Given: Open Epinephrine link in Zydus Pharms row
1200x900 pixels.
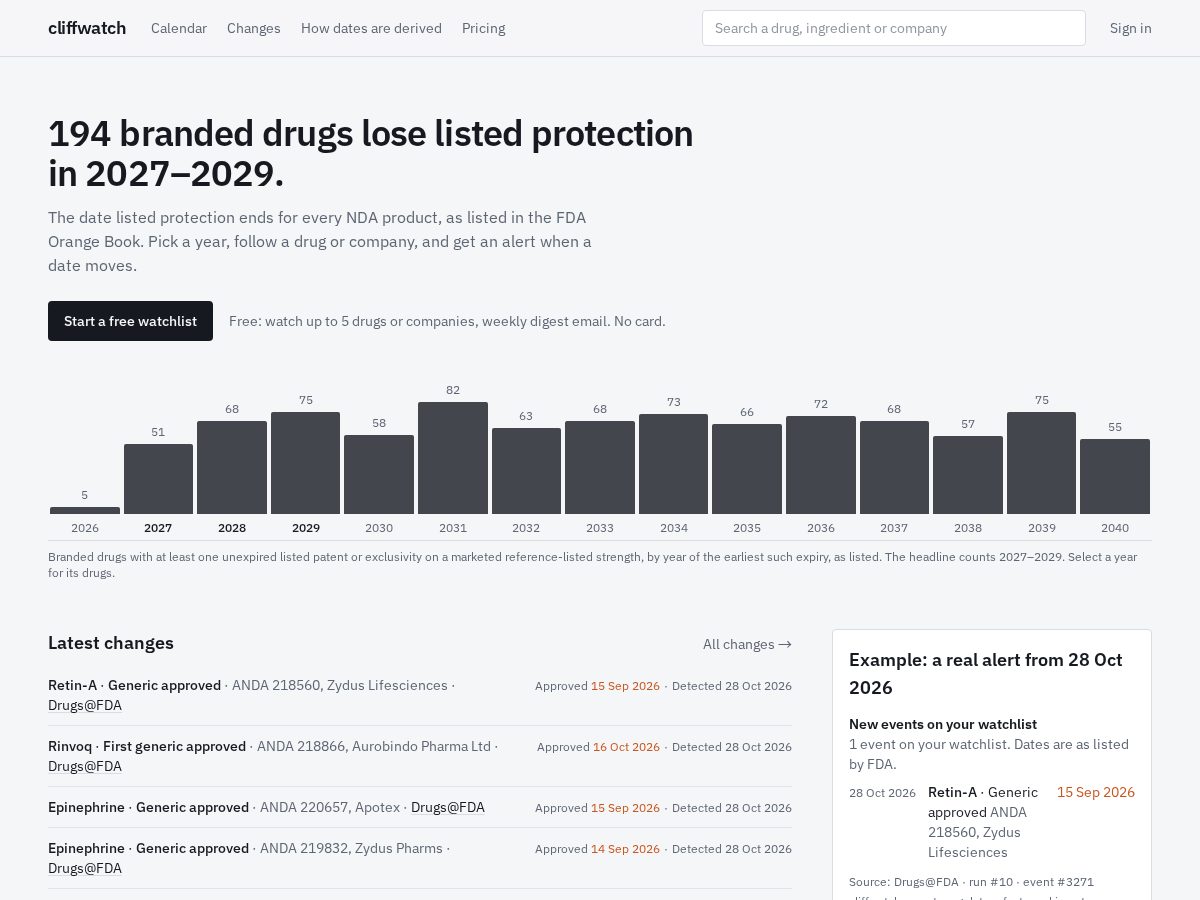Looking at the screenshot, I should point(86,848).
